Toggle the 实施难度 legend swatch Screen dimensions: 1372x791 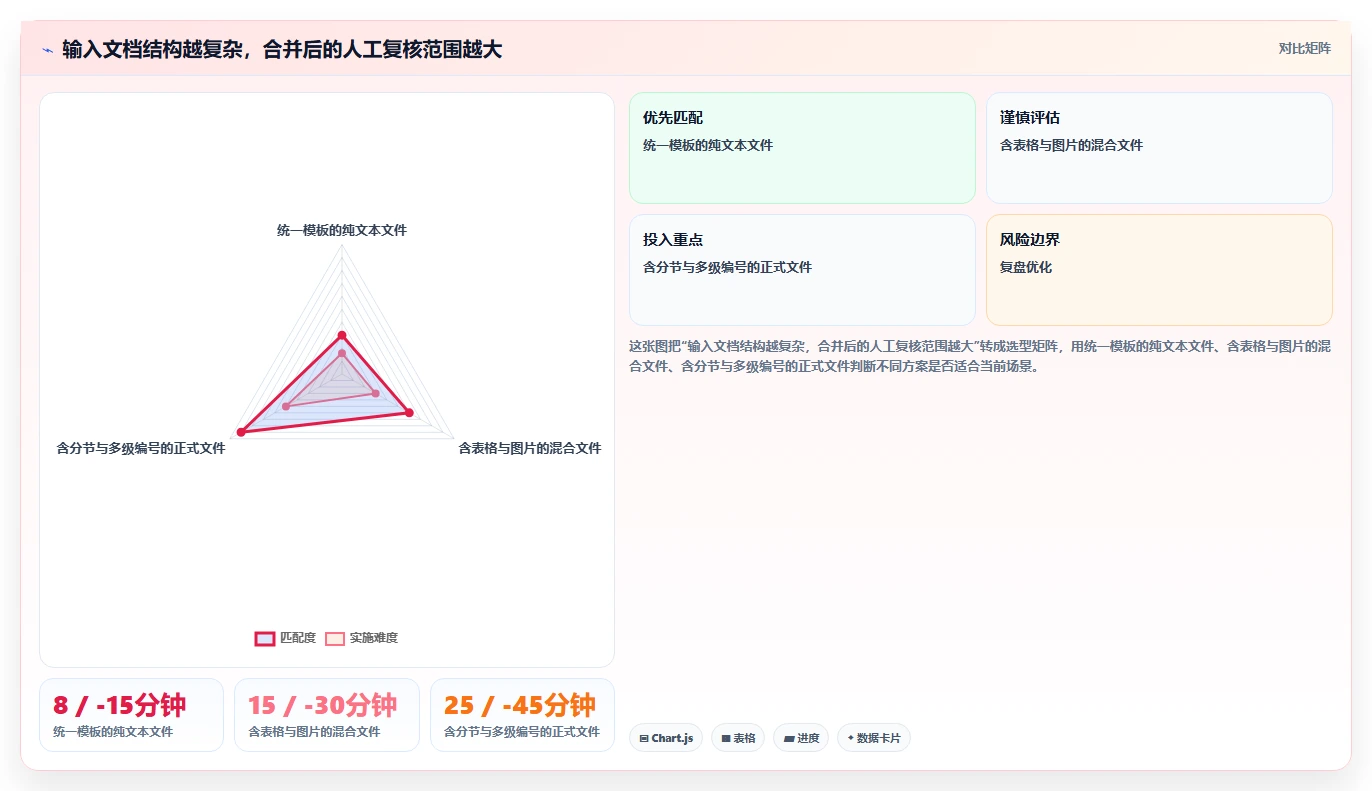coord(335,638)
